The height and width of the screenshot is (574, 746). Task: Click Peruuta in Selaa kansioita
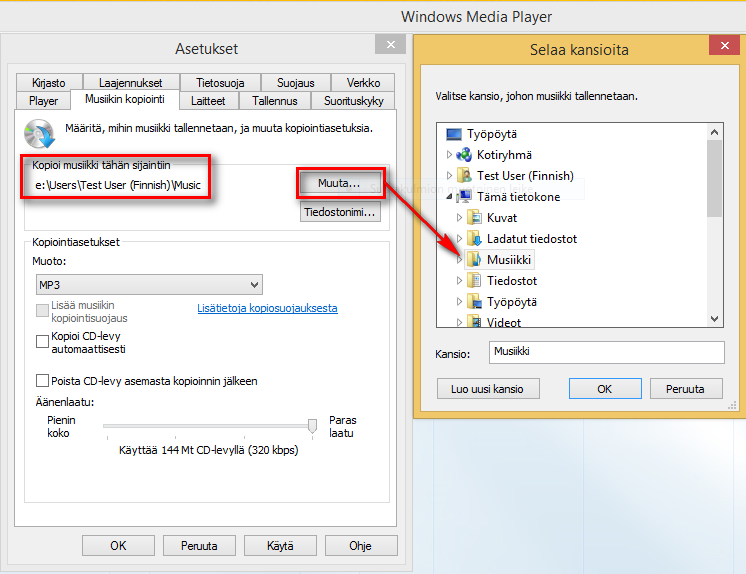(x=685, y=389)
